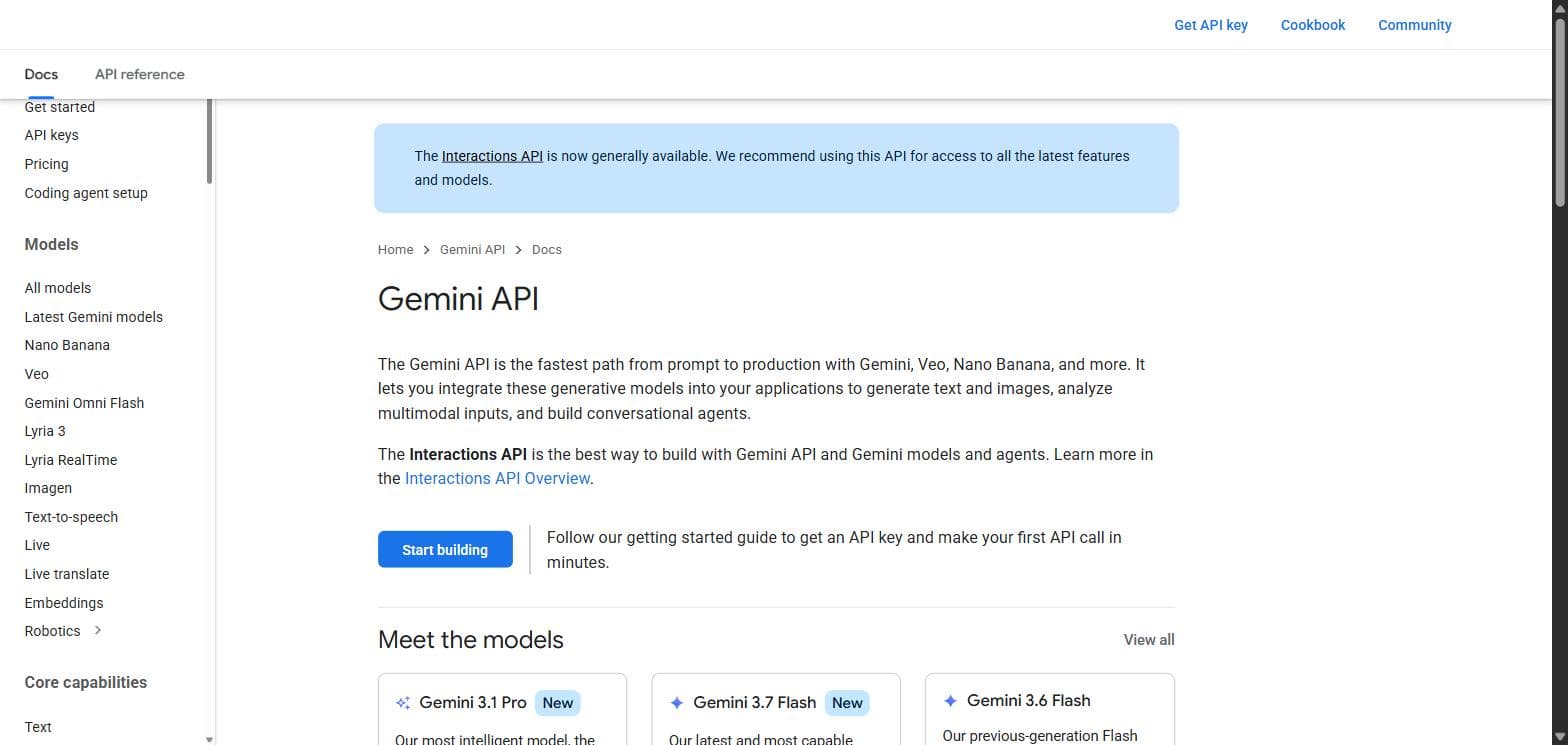1568x745 pixels.
Task: Go to Docs breadcrumb
Action: pos(547,250)
